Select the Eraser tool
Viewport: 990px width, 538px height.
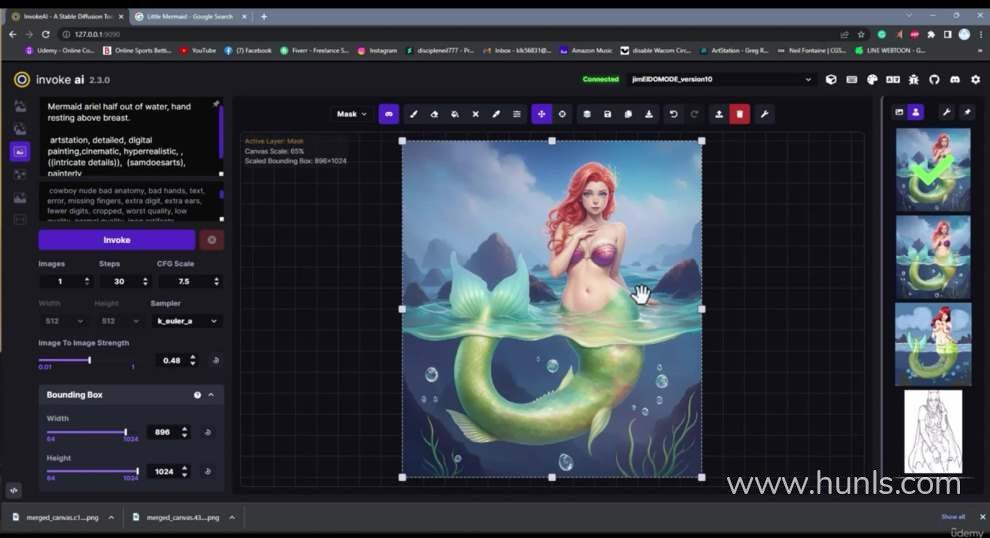click(x=434, y=114)
